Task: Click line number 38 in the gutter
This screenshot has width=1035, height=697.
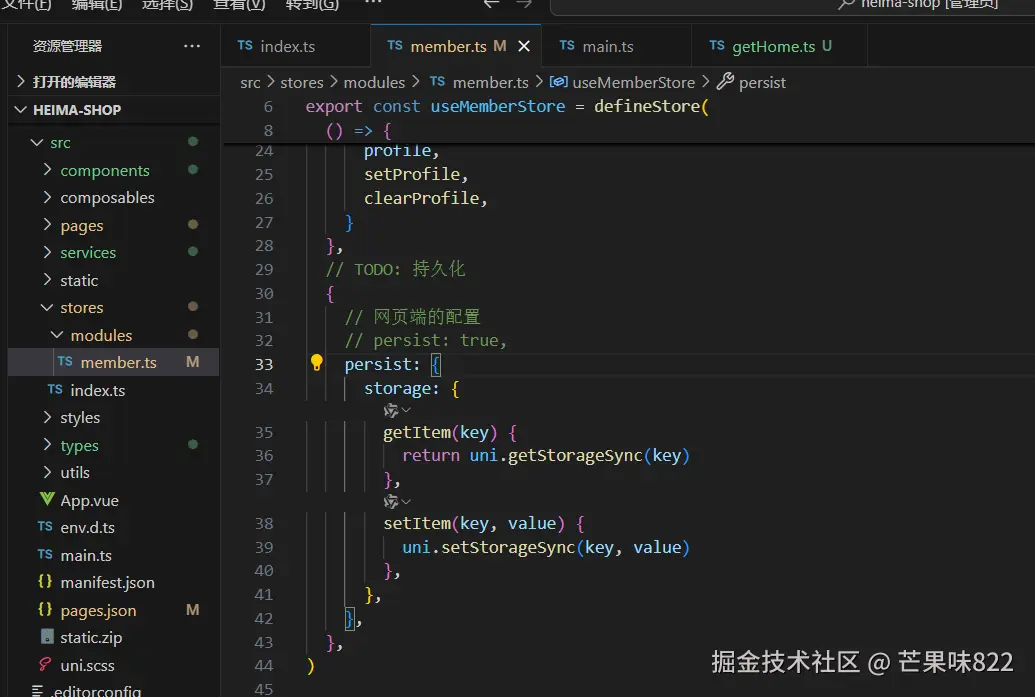Action: click(x=264, y=523)
